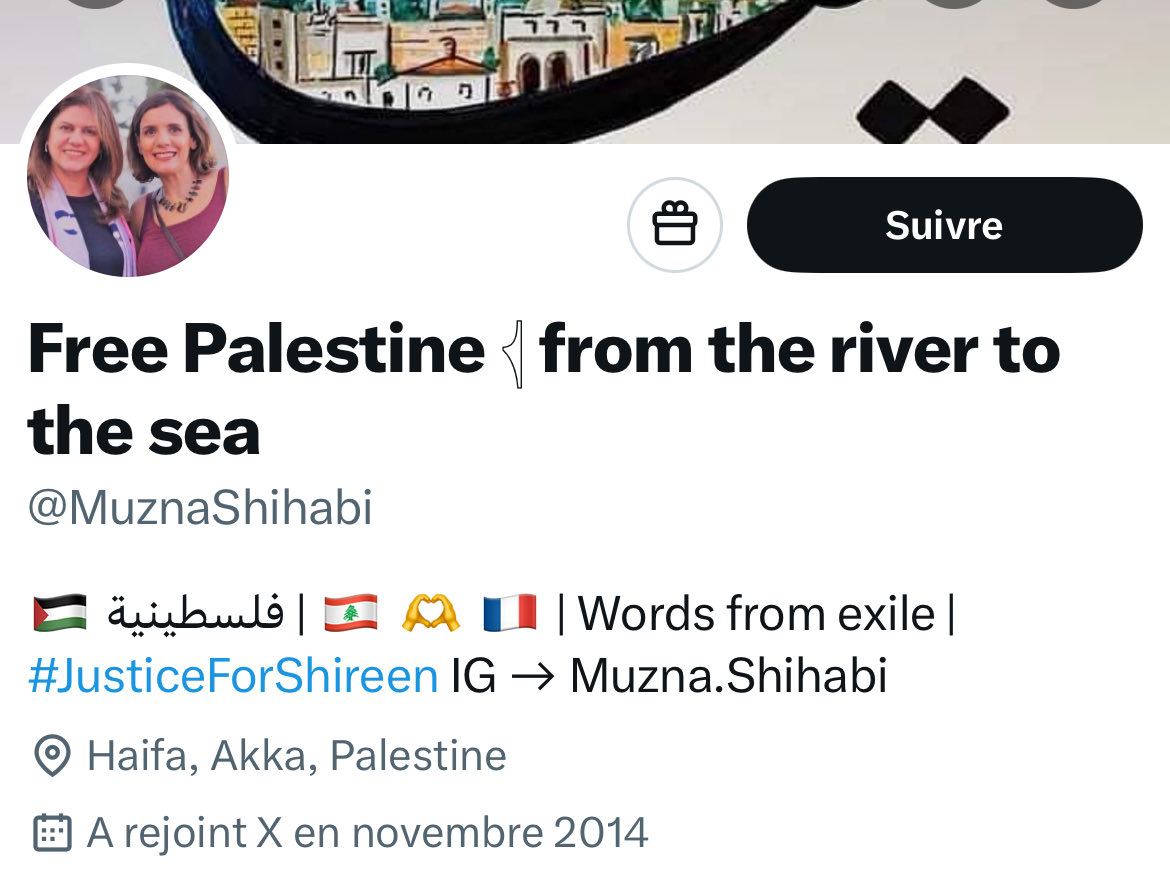This screenshot has width=1170, height=896.
Task: Click the black diamond shapes in banner
Action: pyautogui.click(x=933, y=110)
